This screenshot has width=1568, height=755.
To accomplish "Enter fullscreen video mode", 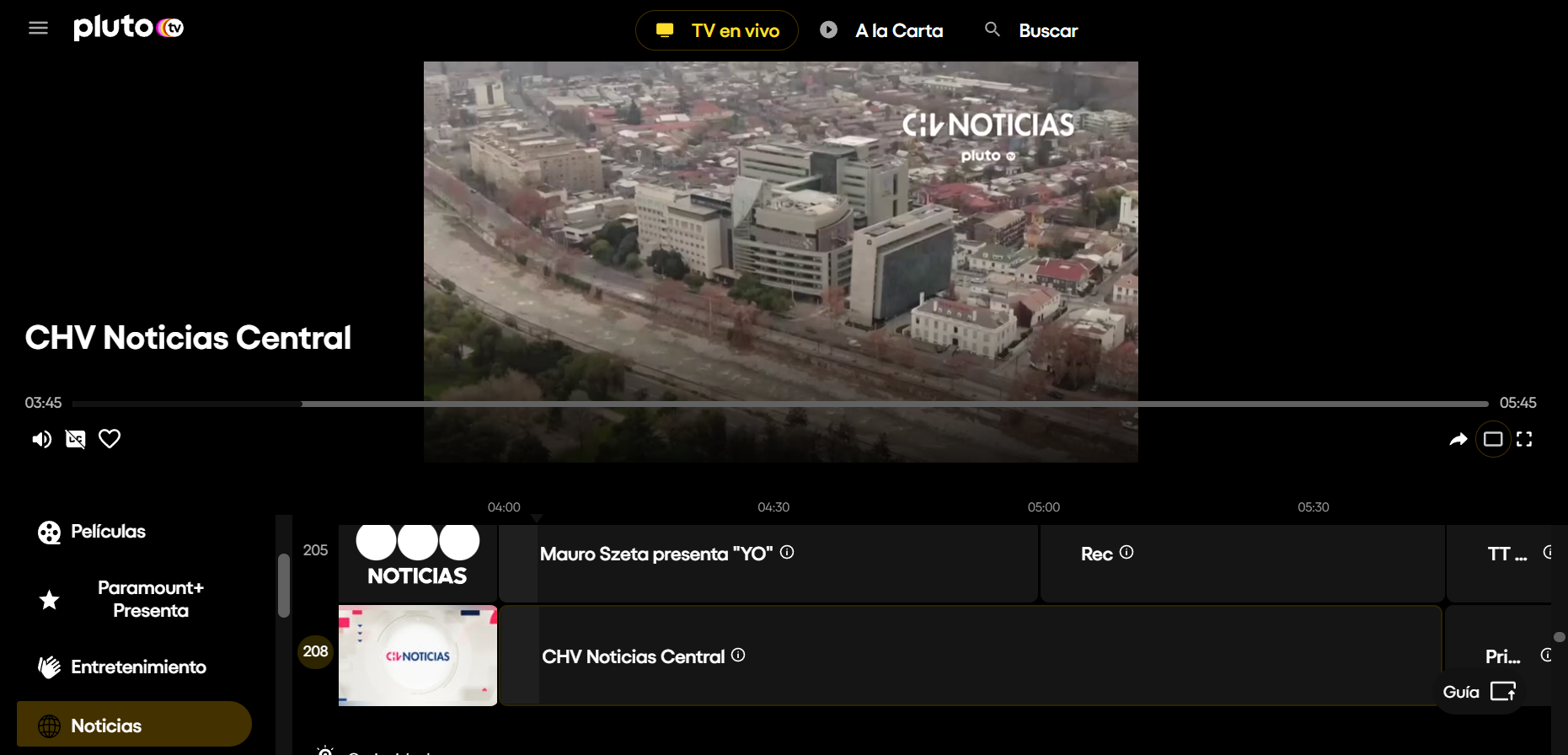I will click(1524, 439).
